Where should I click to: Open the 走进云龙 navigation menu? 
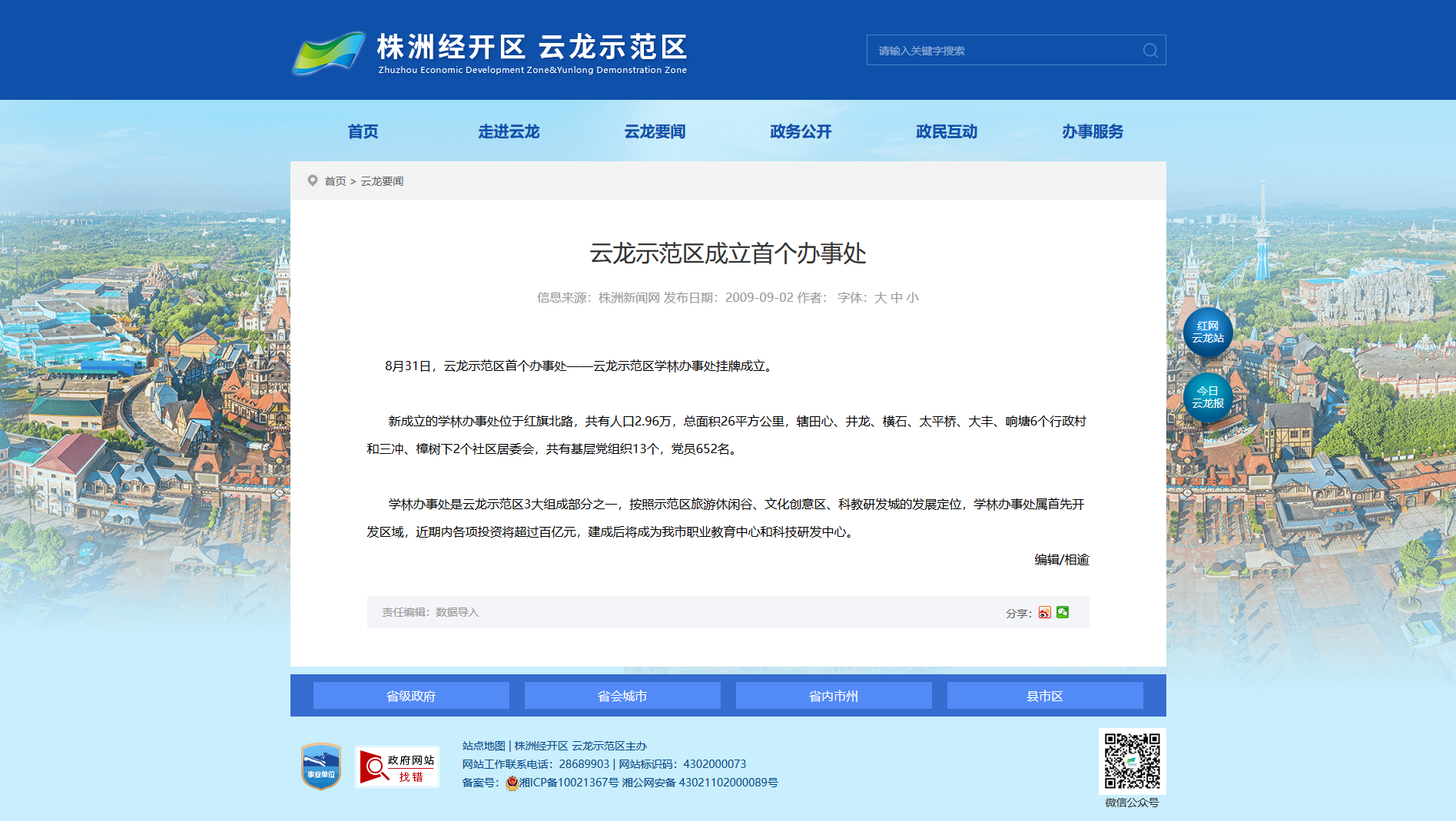point(509,131)
